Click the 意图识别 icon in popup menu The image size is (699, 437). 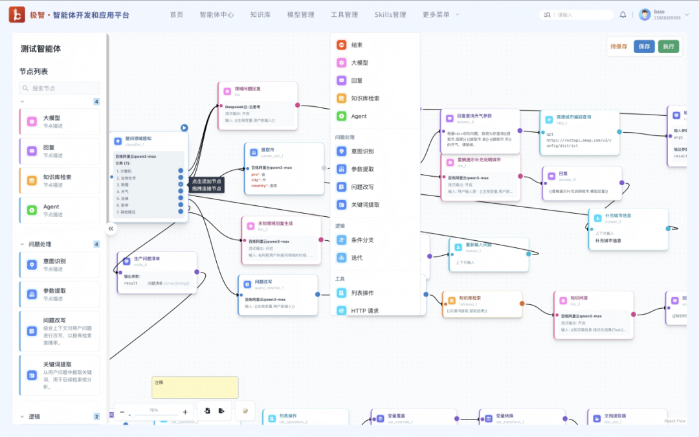click(x=341, y=151)
